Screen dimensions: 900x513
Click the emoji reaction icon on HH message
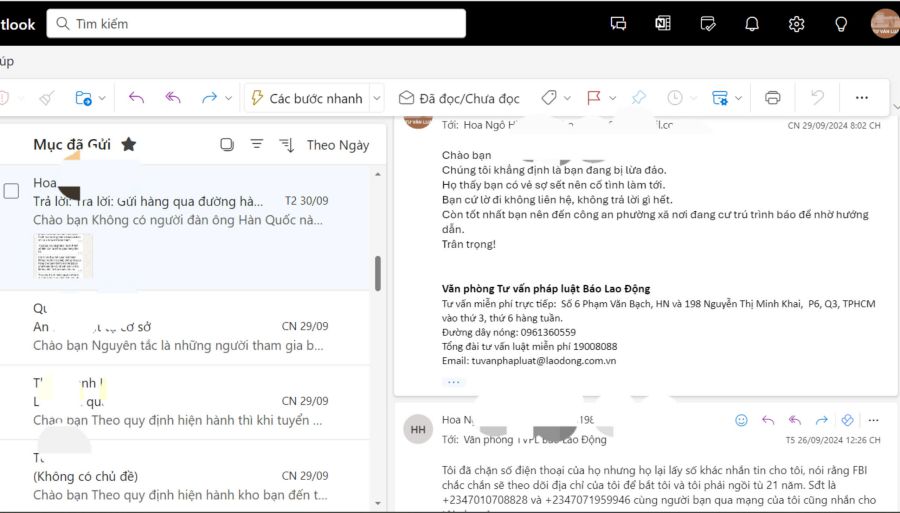coord(742,420)
